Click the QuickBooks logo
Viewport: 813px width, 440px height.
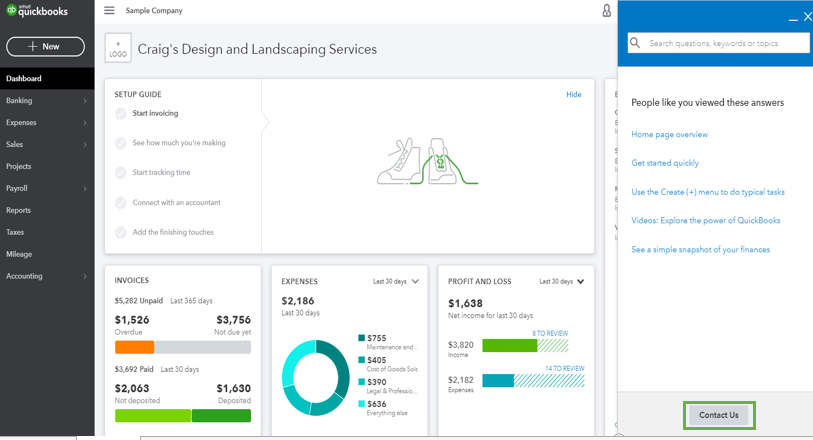pos(37,10)
